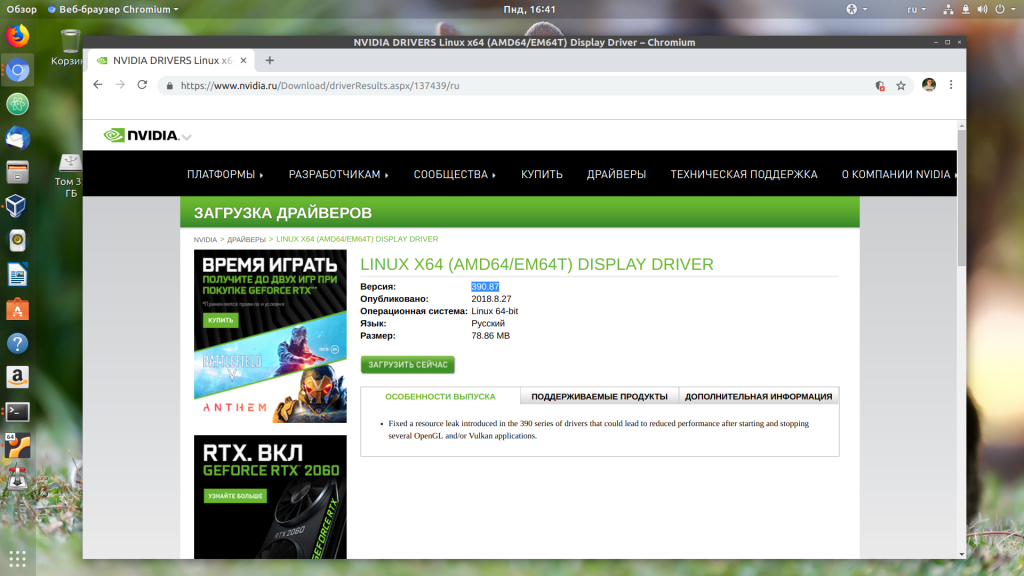Switch to ДОПОЛНИТЕЛЬНАЯ ИНФОРМАЦИЯ tab
1024x576 pixels.
(758, 396)
